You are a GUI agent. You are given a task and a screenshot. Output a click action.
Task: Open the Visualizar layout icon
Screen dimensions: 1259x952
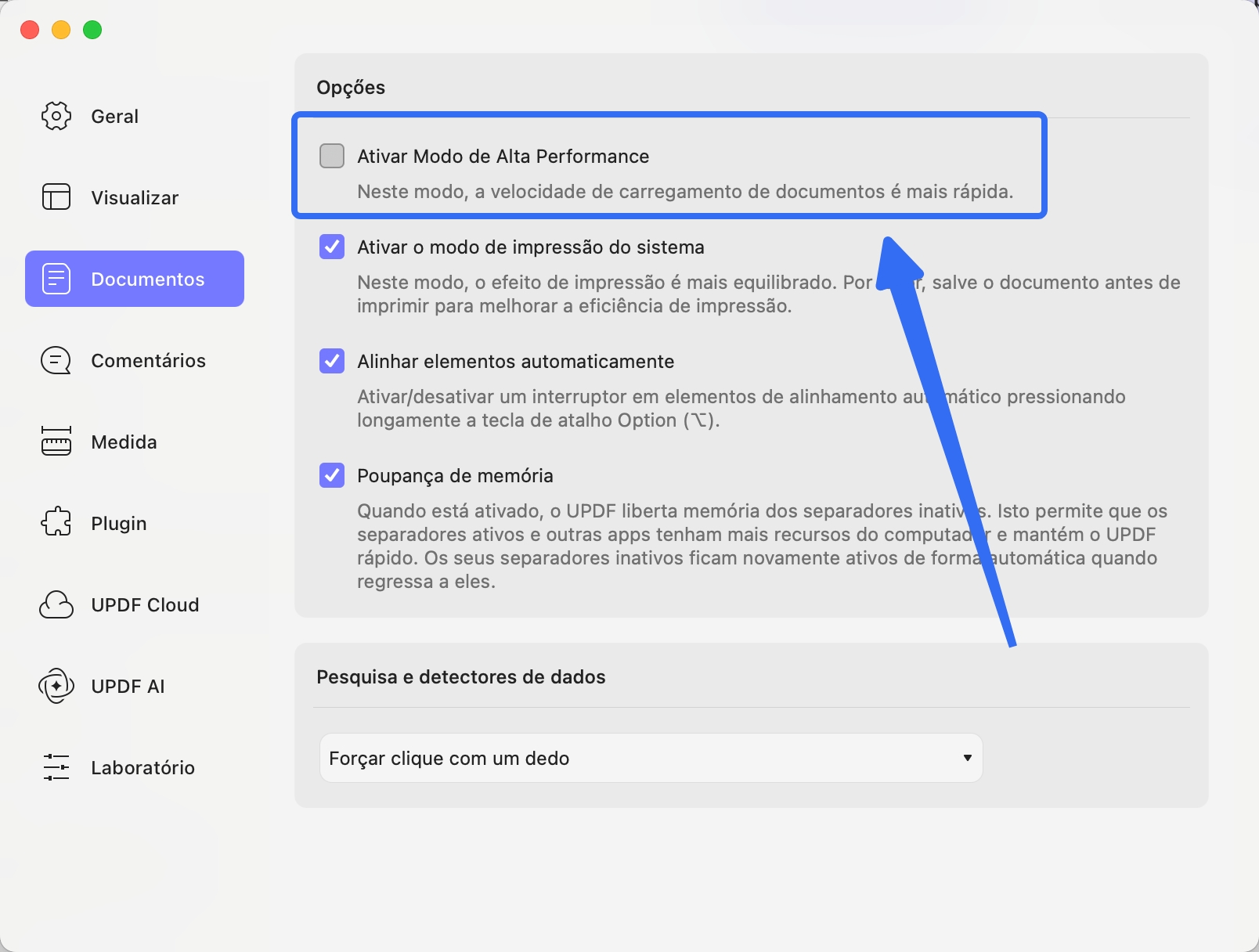[x=56, y=197]
